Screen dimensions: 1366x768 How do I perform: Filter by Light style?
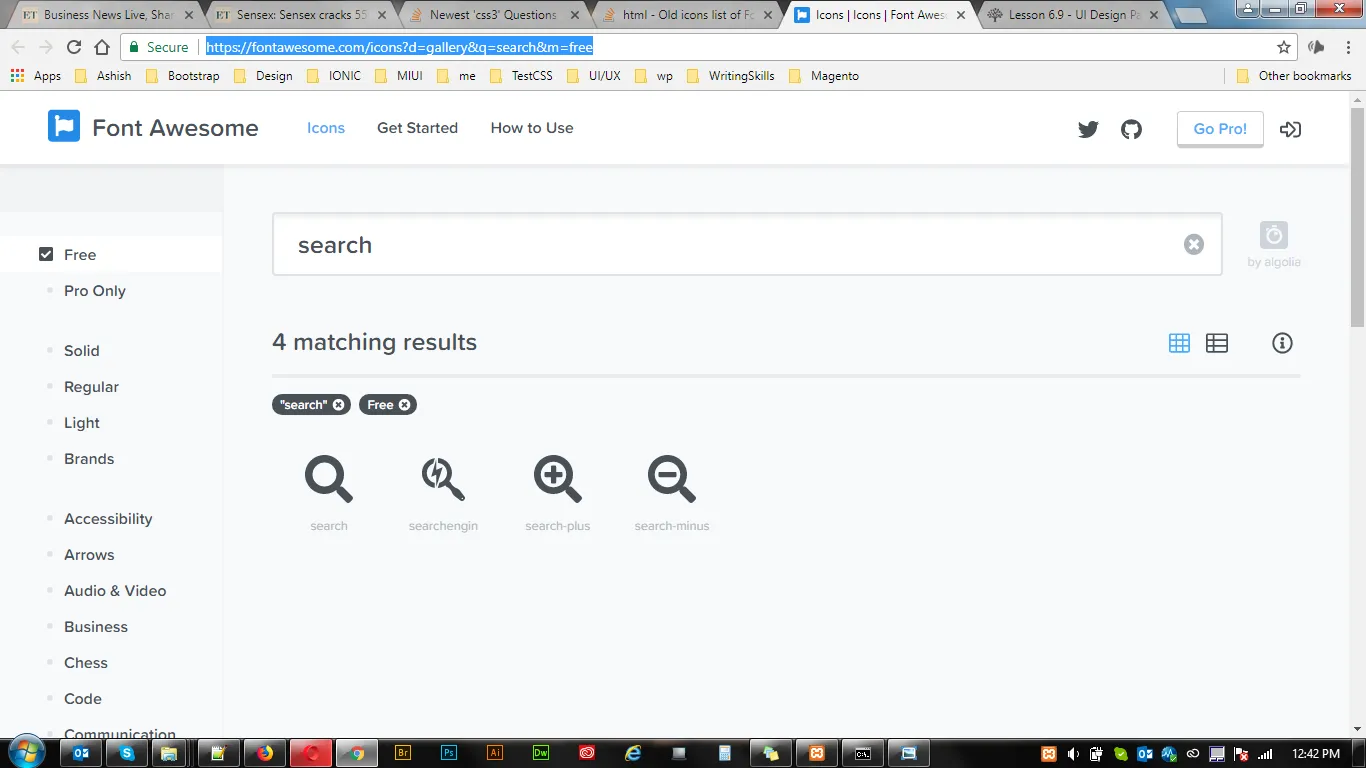(82, 423)
